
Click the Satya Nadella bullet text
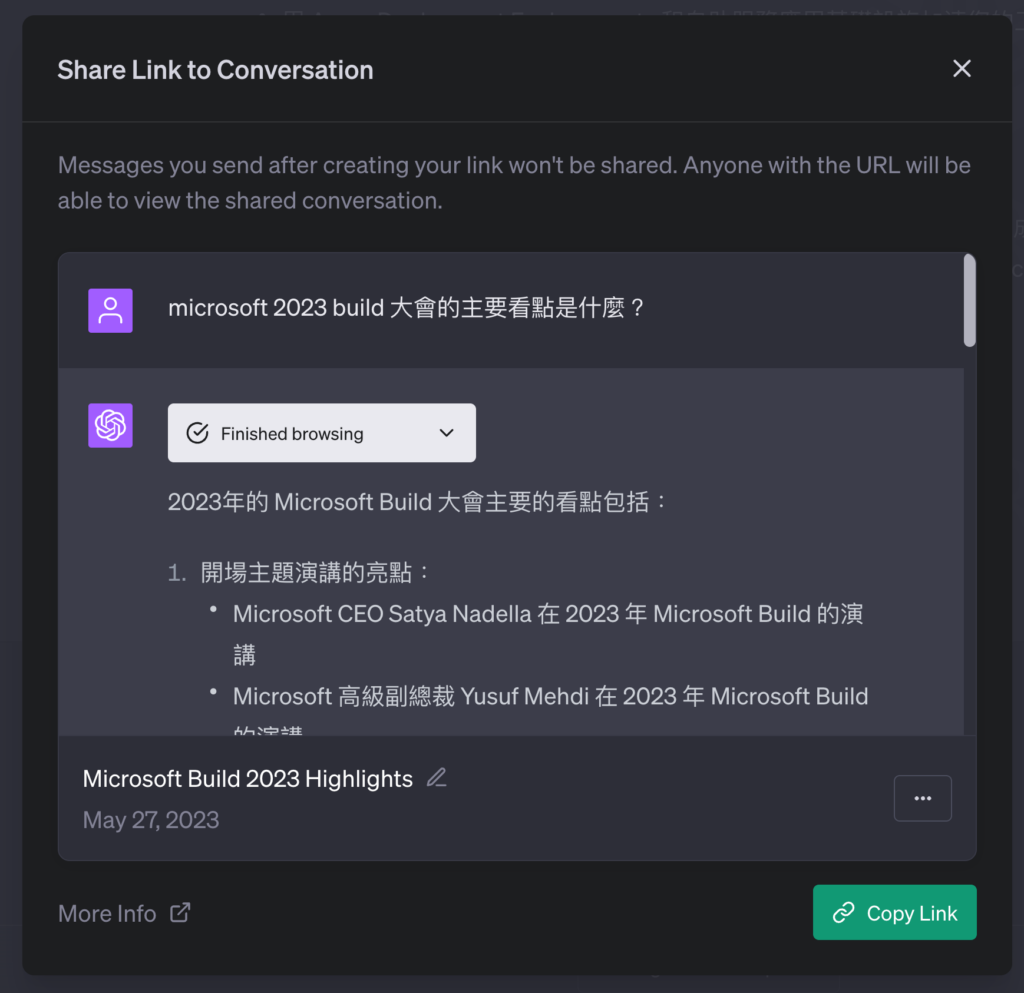[549, 634]
